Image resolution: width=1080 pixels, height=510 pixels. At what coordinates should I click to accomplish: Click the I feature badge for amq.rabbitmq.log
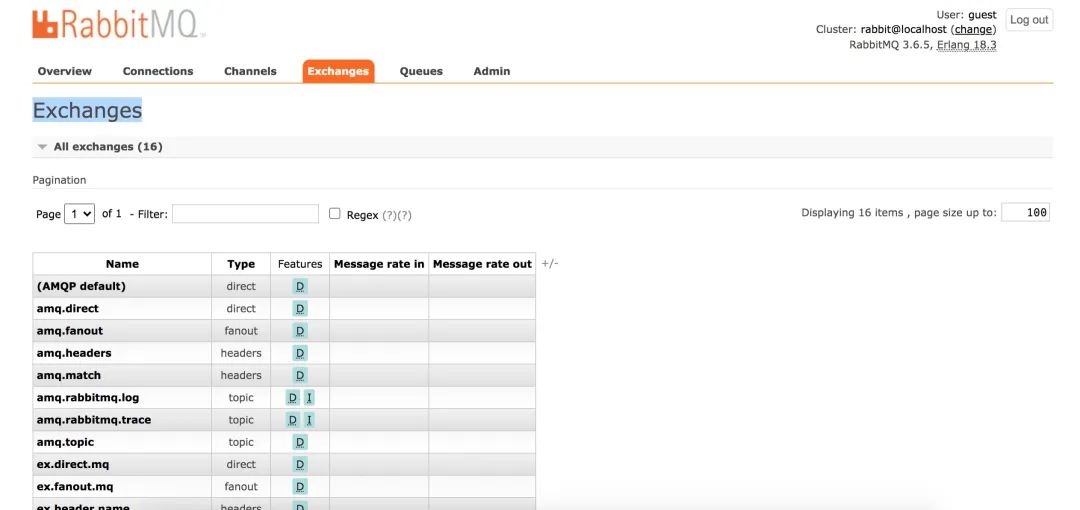tap(309, 398)
